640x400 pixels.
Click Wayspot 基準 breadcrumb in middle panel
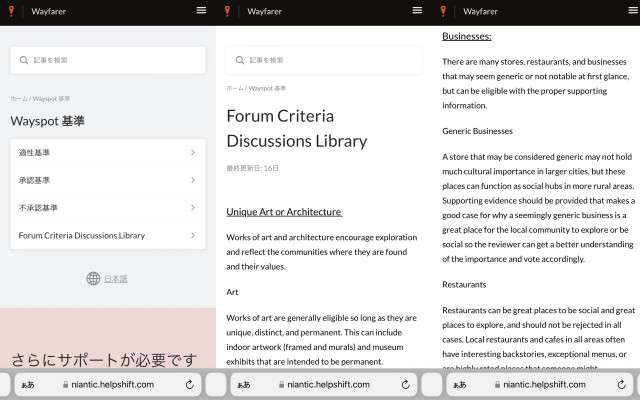click(x=267, y=89)
